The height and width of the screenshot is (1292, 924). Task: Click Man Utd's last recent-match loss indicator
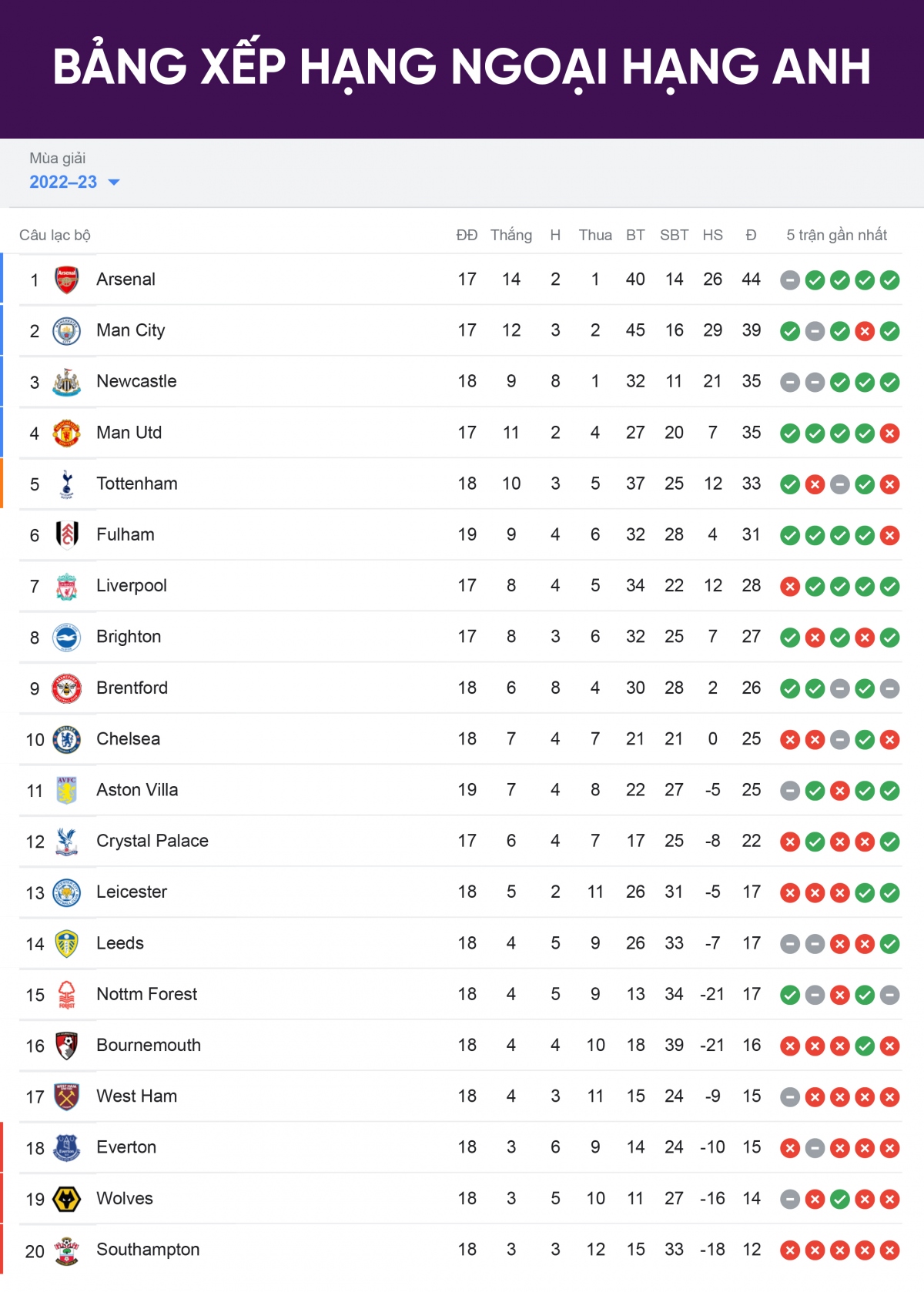890,433
